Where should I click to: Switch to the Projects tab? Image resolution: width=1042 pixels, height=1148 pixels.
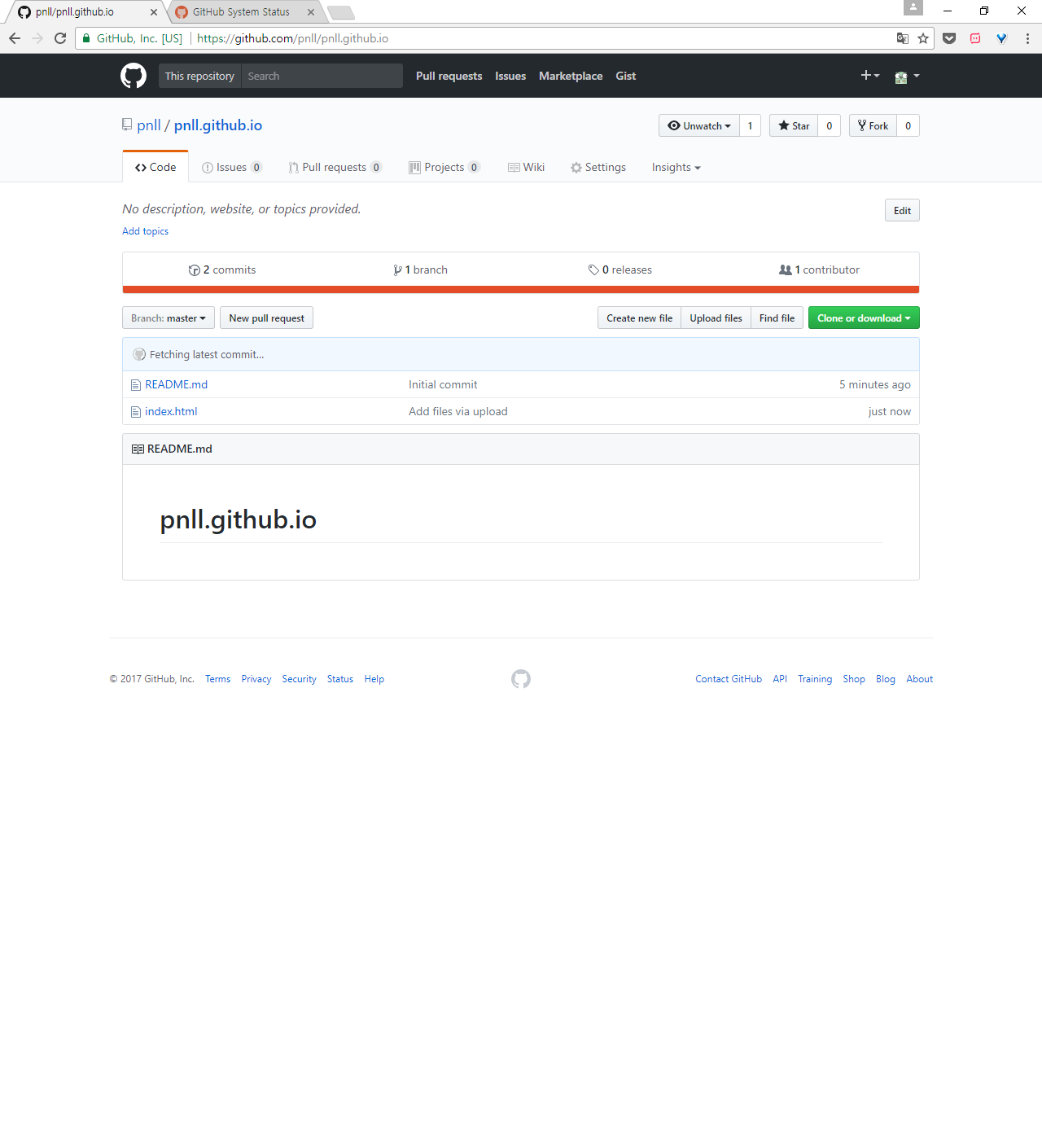[444, 167]
